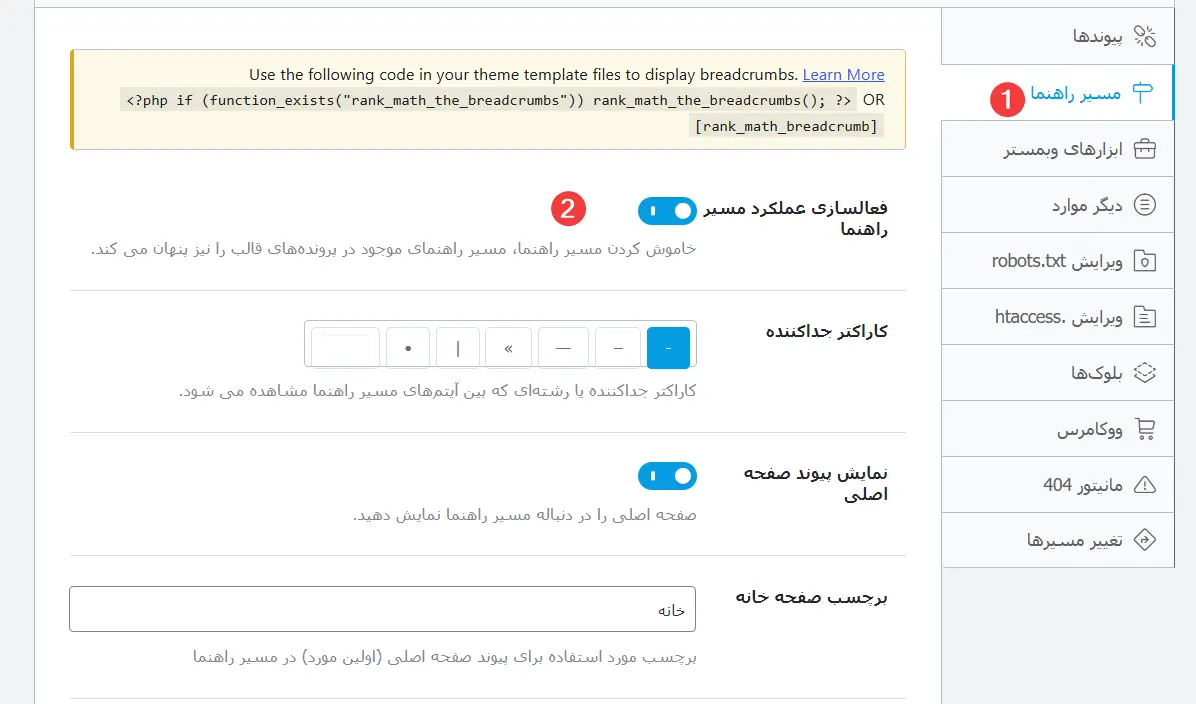Select the en dash separator option
This screenshot has height=704, width=1196.
point(619,348)
